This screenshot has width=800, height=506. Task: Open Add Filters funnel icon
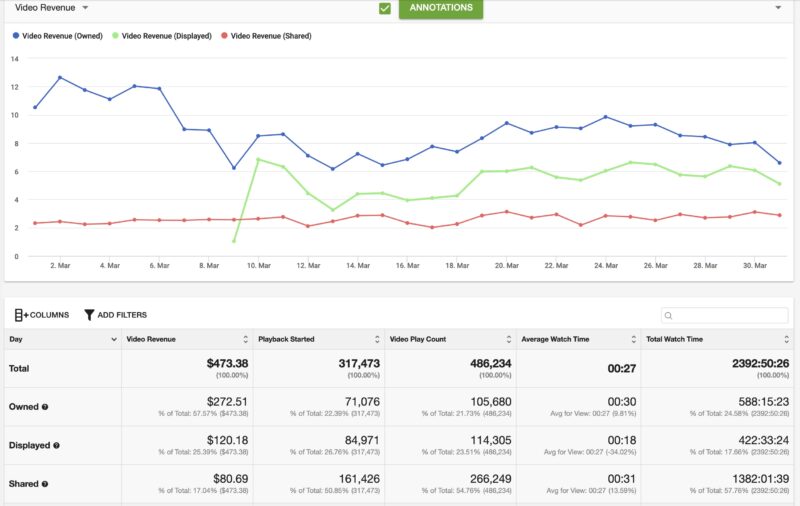point(89,315)
